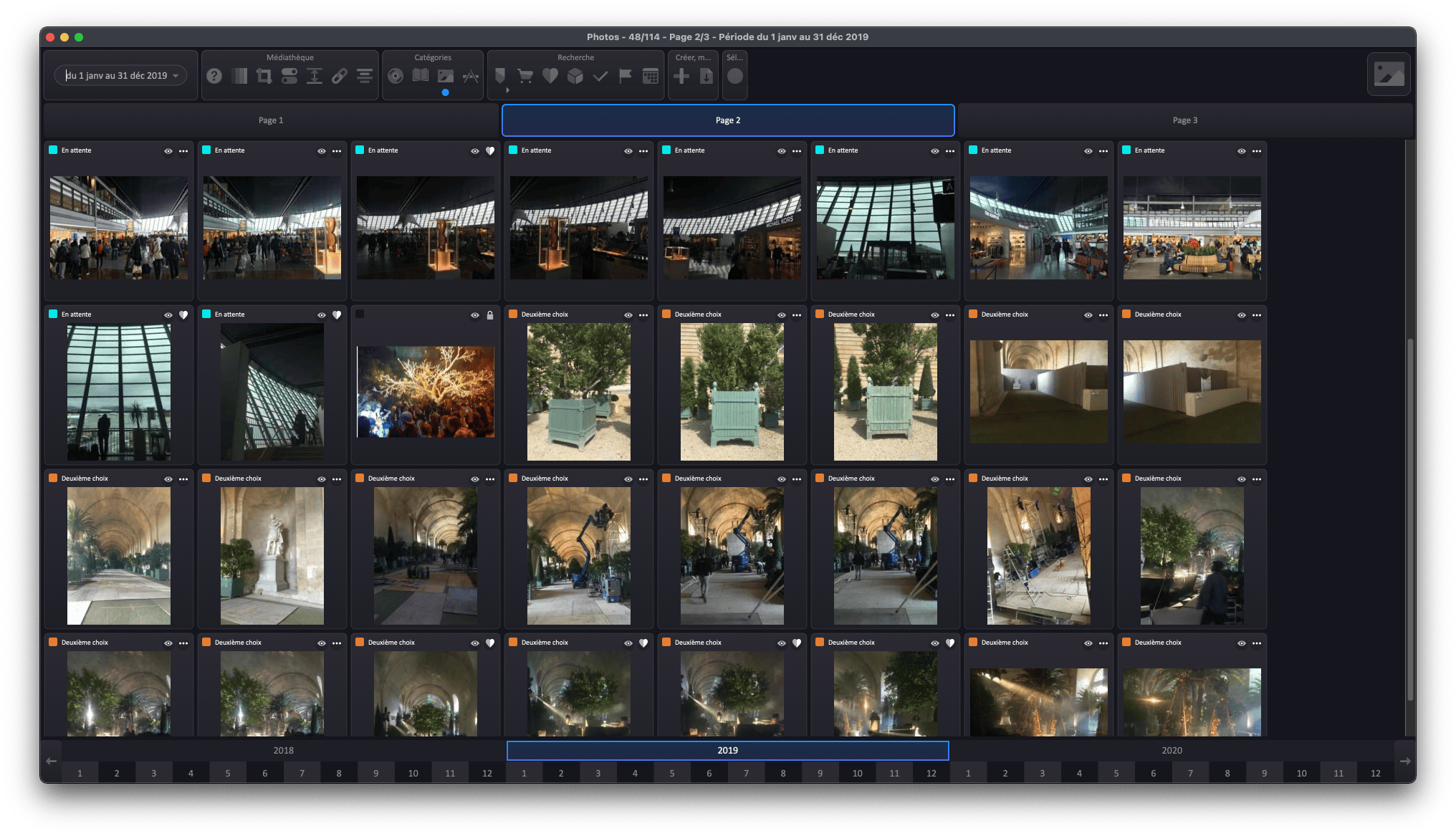Select the crop tool icon
The image size is (1456, 836).
(x=264, y=76)
